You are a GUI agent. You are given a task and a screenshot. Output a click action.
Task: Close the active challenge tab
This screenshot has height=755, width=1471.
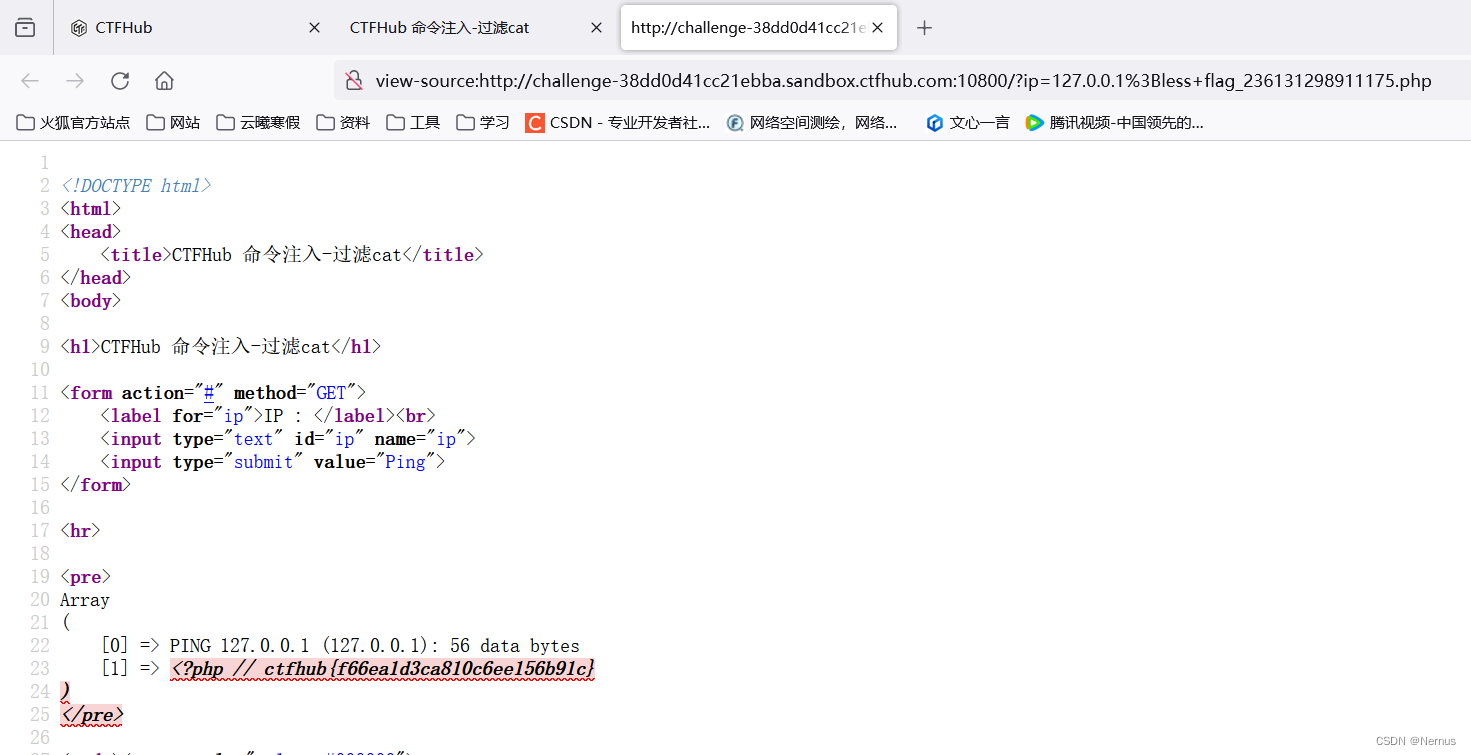(878, 28)
